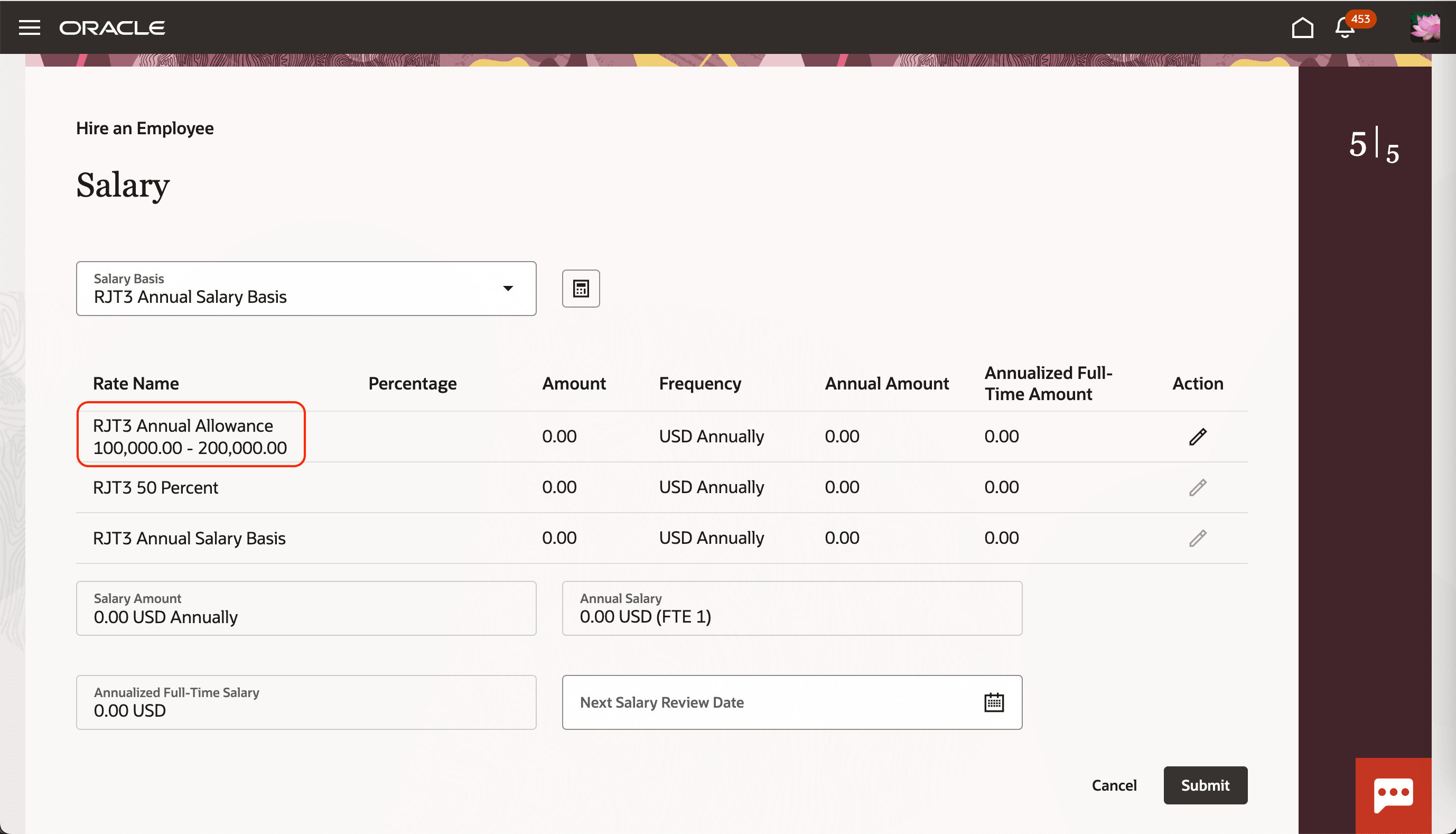Click the Annual Salary field
Screen dimensions: 1456x834
[792, 608]
